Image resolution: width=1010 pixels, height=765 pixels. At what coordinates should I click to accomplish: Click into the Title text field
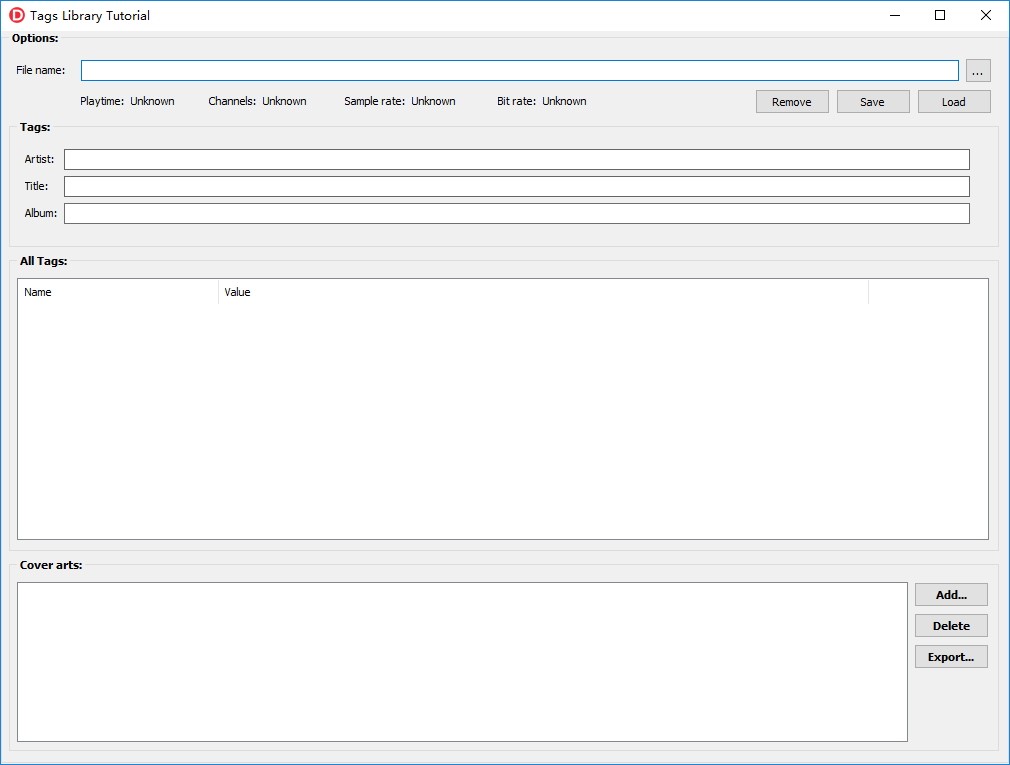click(517, 187)
